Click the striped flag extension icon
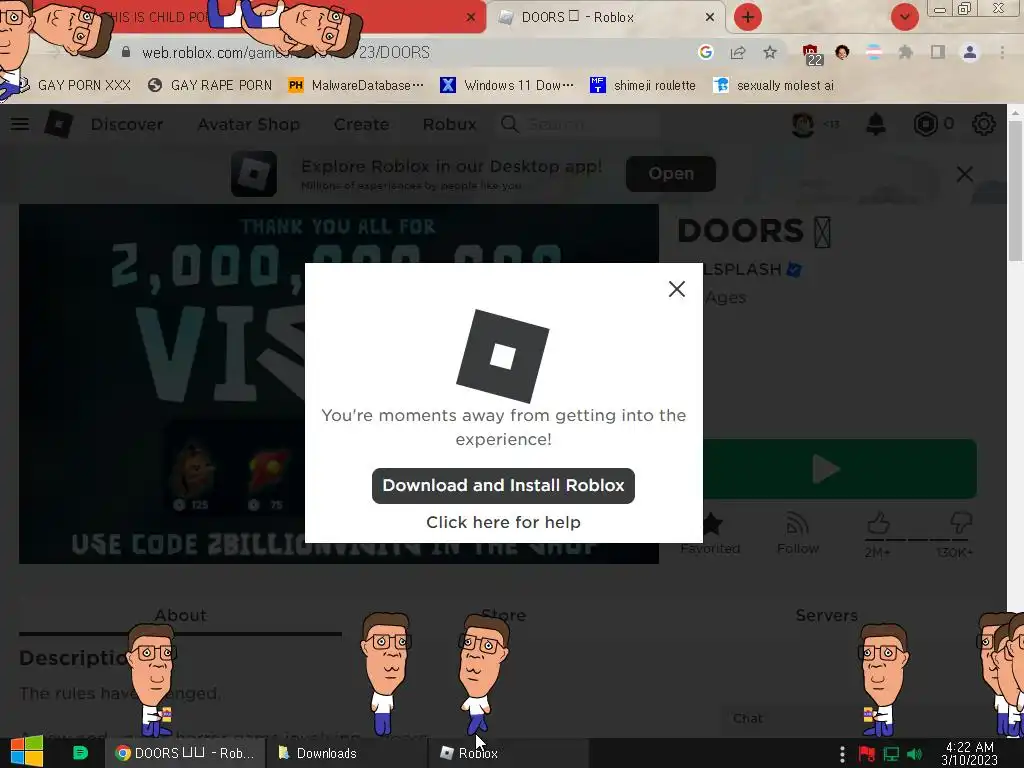 [x=873, y=52]
